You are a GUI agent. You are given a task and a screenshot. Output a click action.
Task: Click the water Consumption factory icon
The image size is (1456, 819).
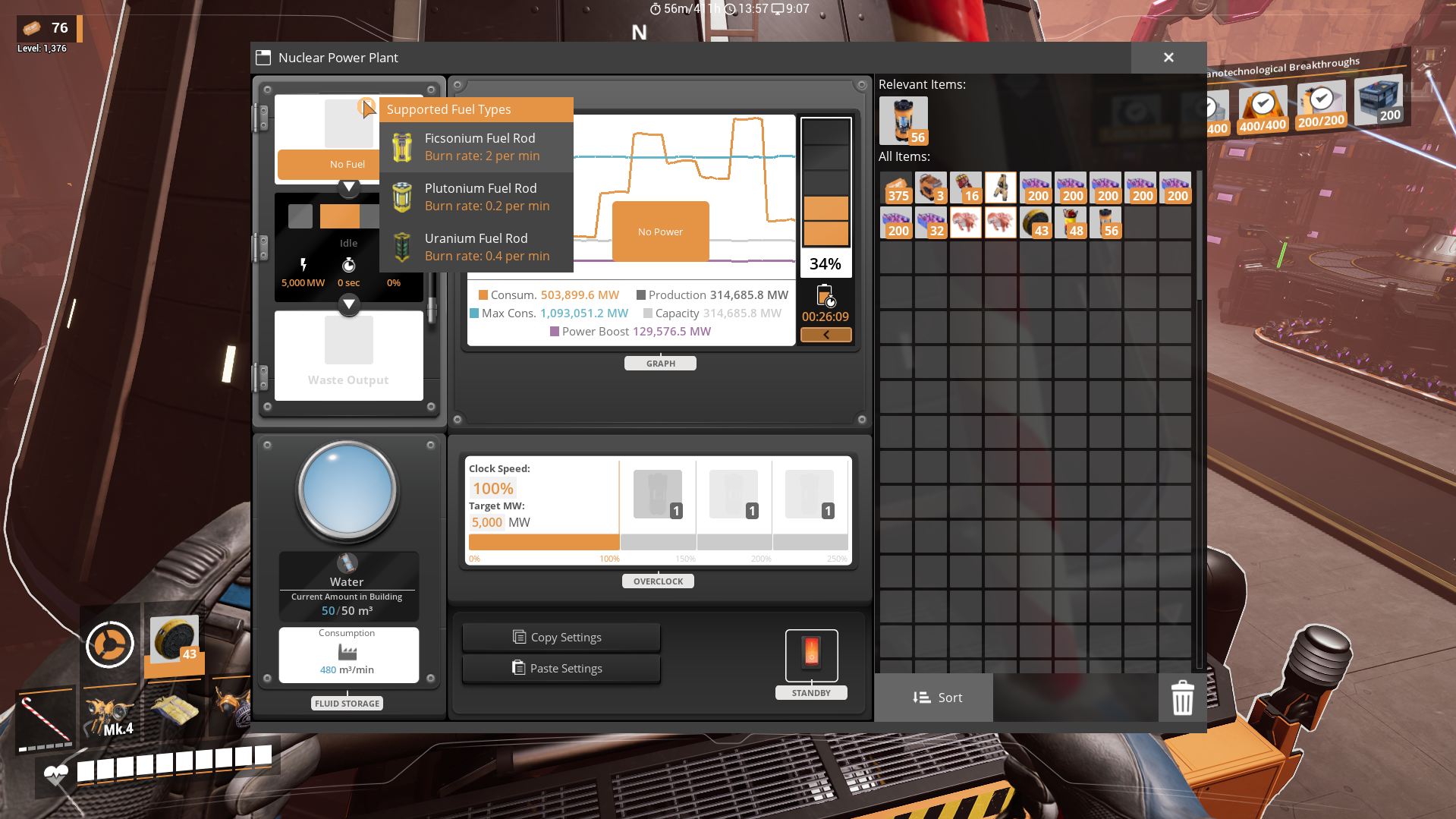(347, 652)
